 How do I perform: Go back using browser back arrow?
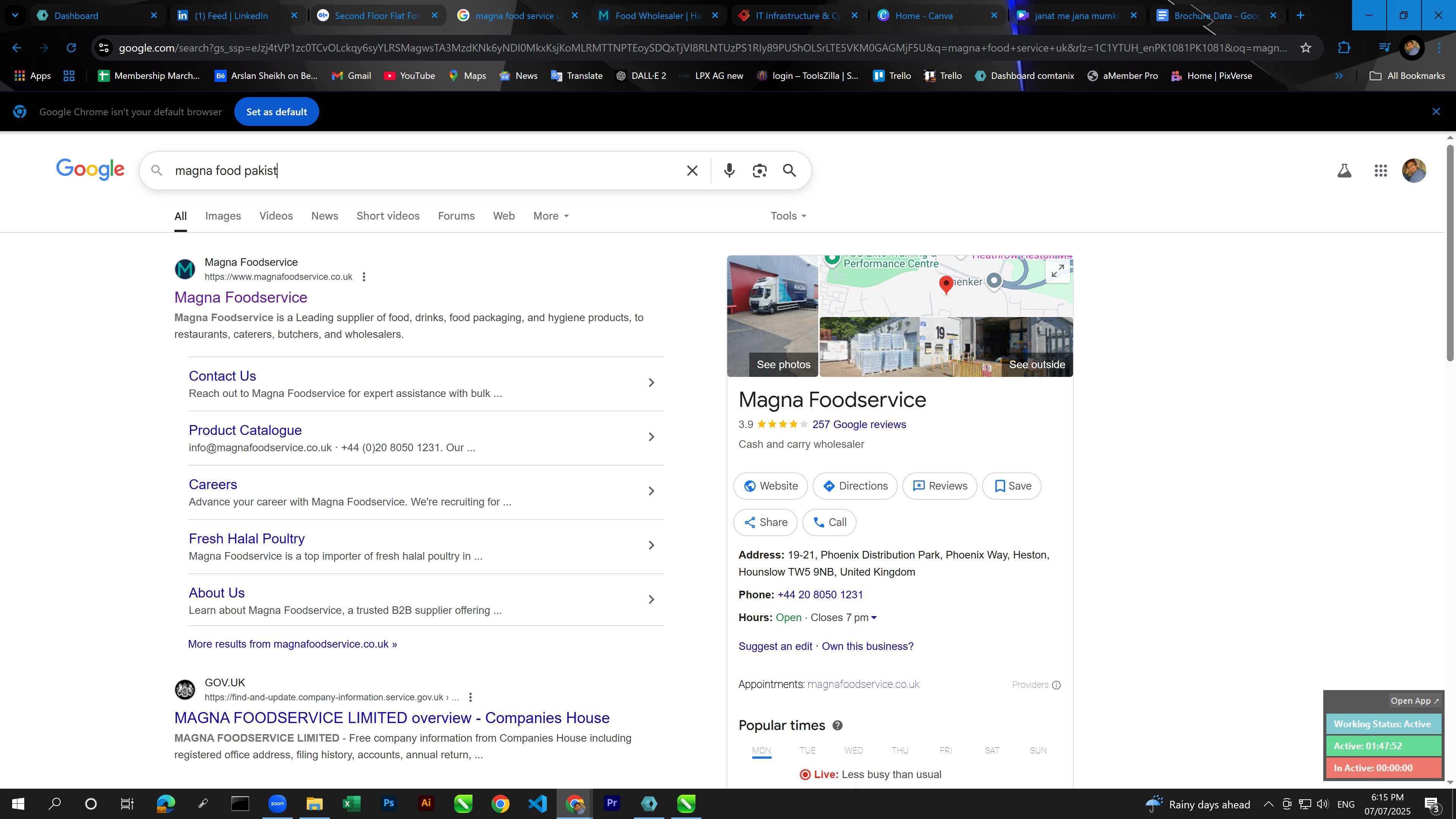[x=17, y=48]
